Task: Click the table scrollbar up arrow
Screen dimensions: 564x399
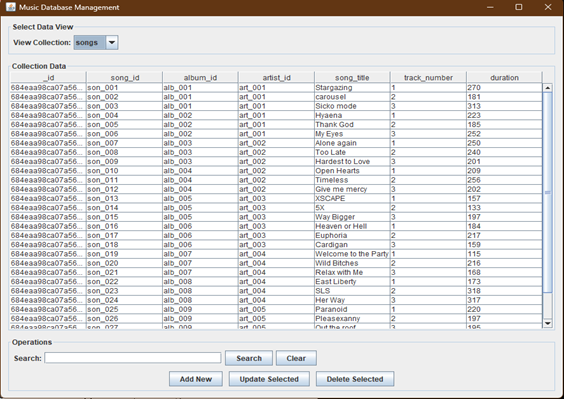Action: click(x=547, y=88)
